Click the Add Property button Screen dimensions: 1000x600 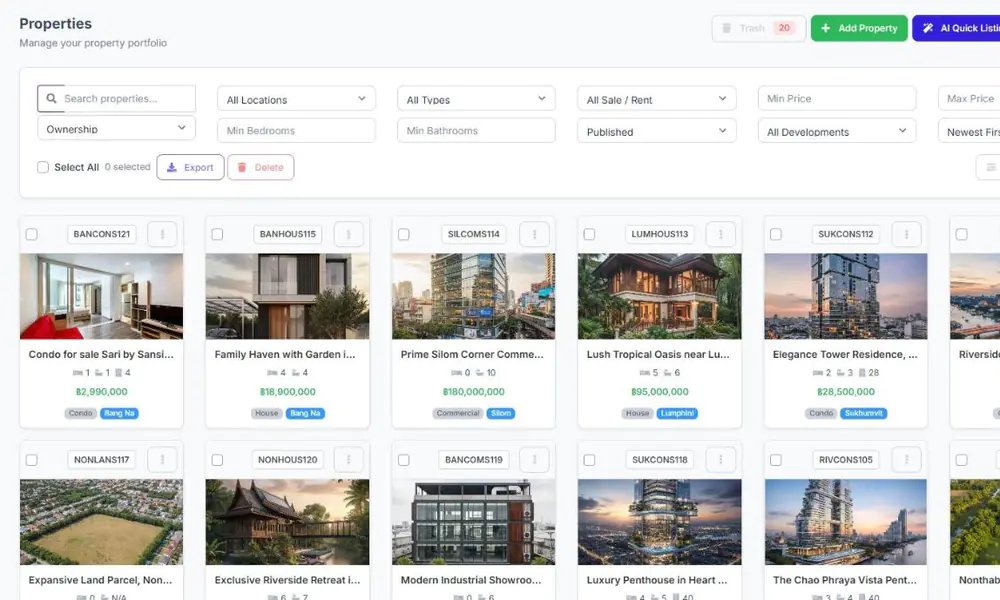pyautogui.click(x=859, y=28)
